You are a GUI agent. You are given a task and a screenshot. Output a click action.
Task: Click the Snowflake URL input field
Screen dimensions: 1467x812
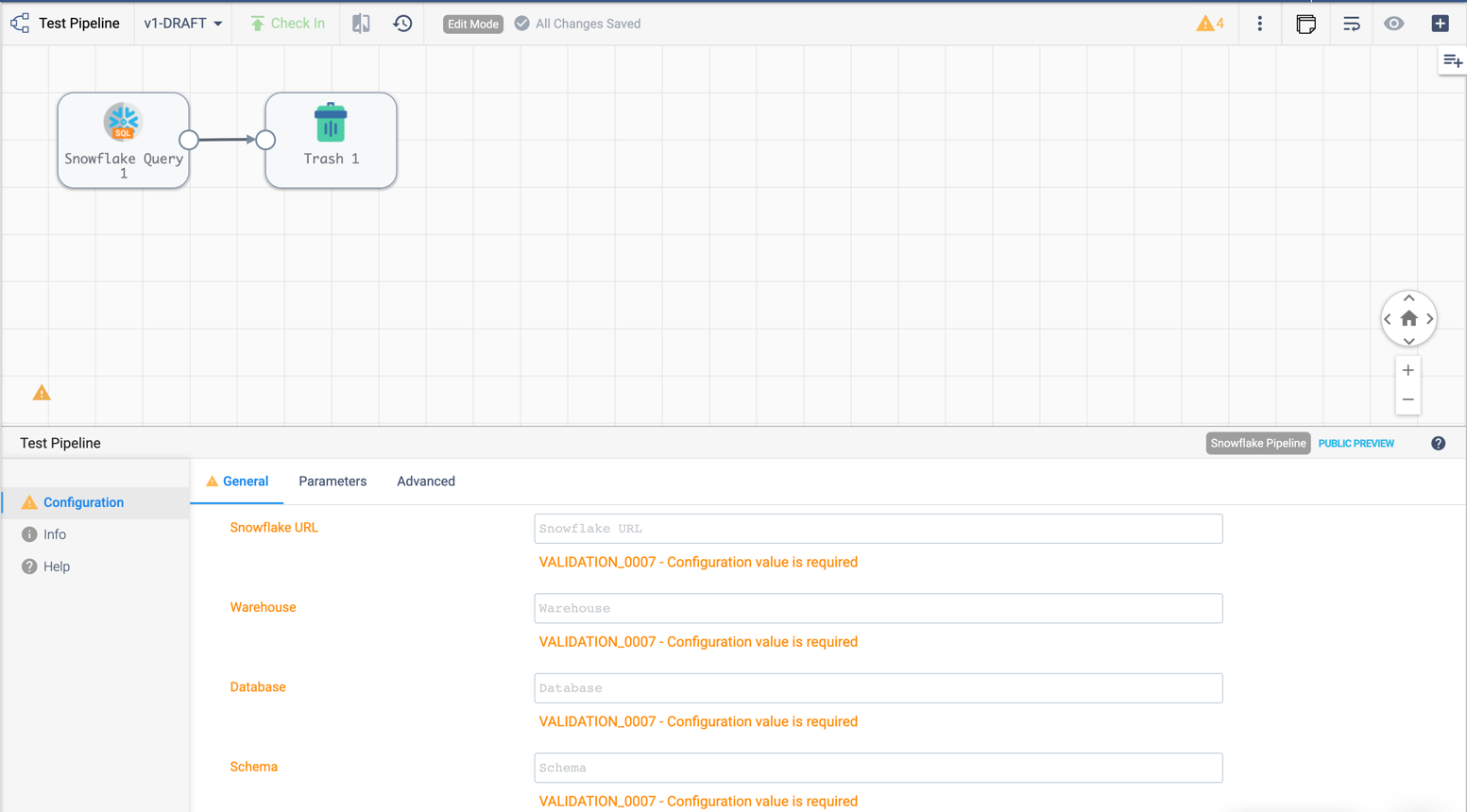tap(878, 529)
